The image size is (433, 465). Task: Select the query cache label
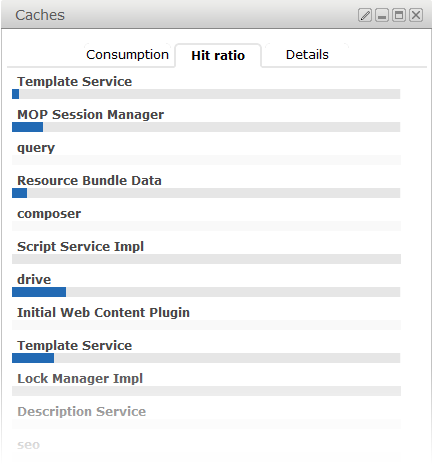click(x=36, y=148)
